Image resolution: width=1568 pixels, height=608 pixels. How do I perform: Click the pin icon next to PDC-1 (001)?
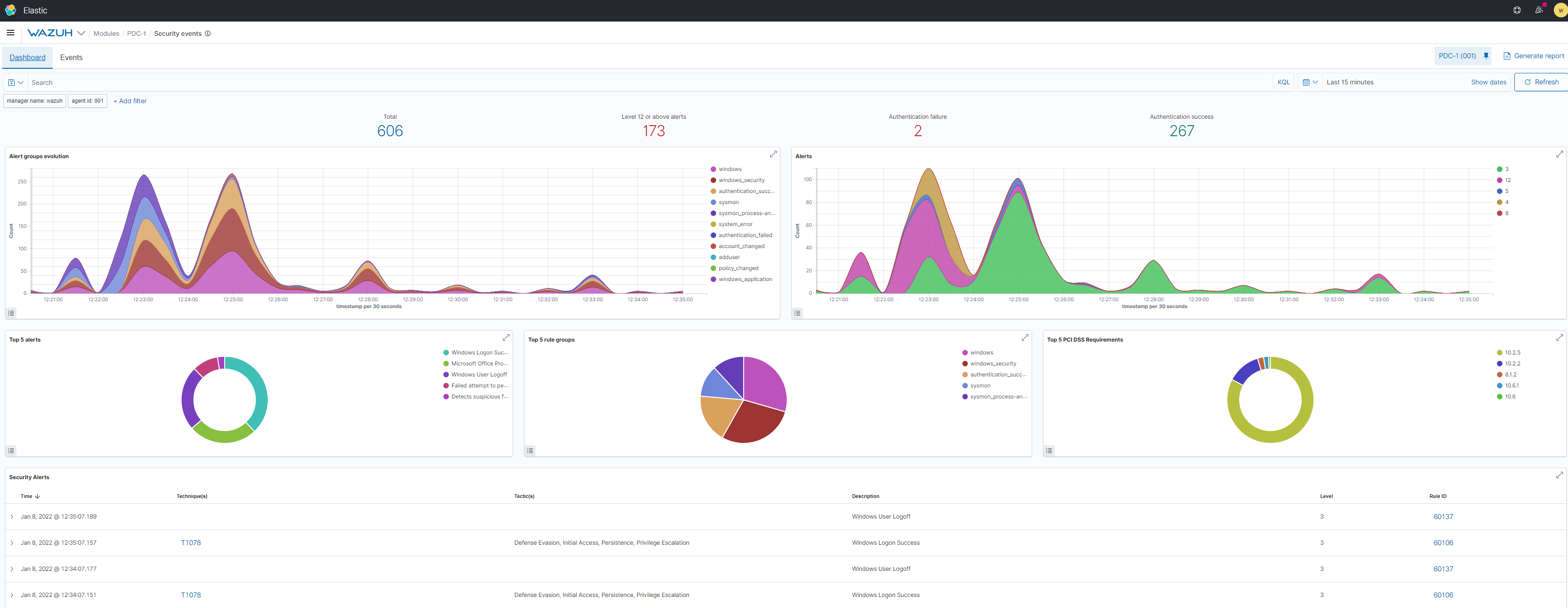pyautogui.click(x=1486, y=56)
